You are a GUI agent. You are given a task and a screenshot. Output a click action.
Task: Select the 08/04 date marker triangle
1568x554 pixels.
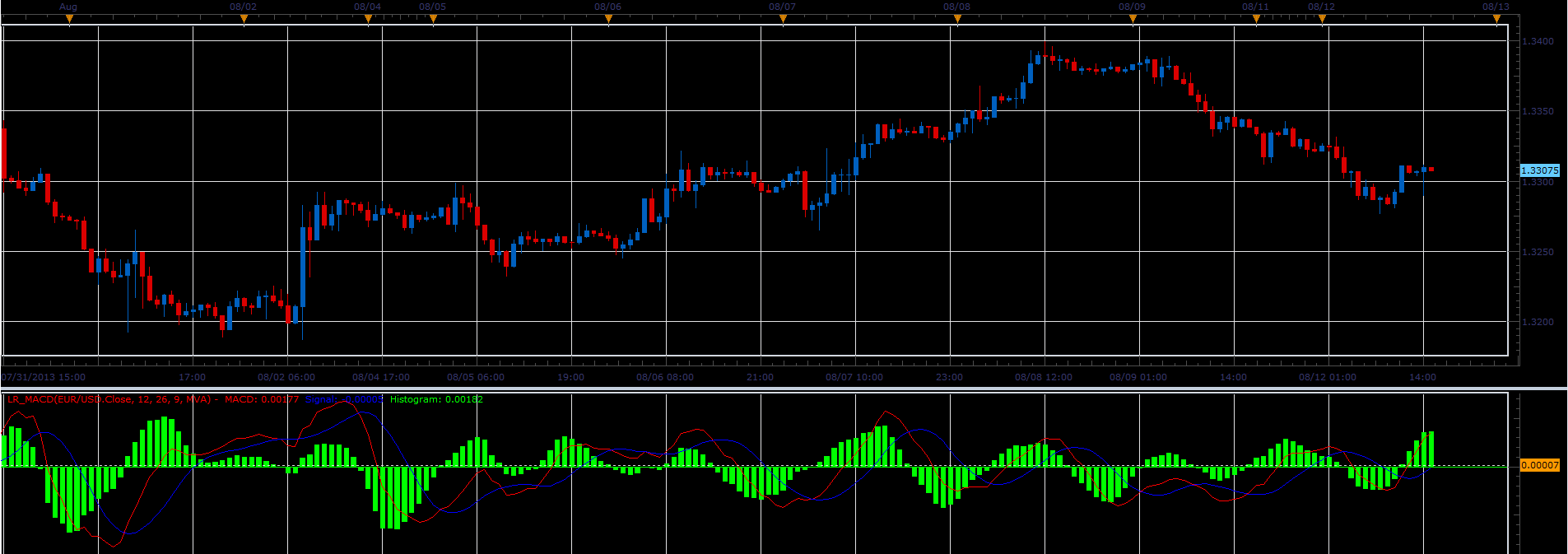tap(368, 18)
